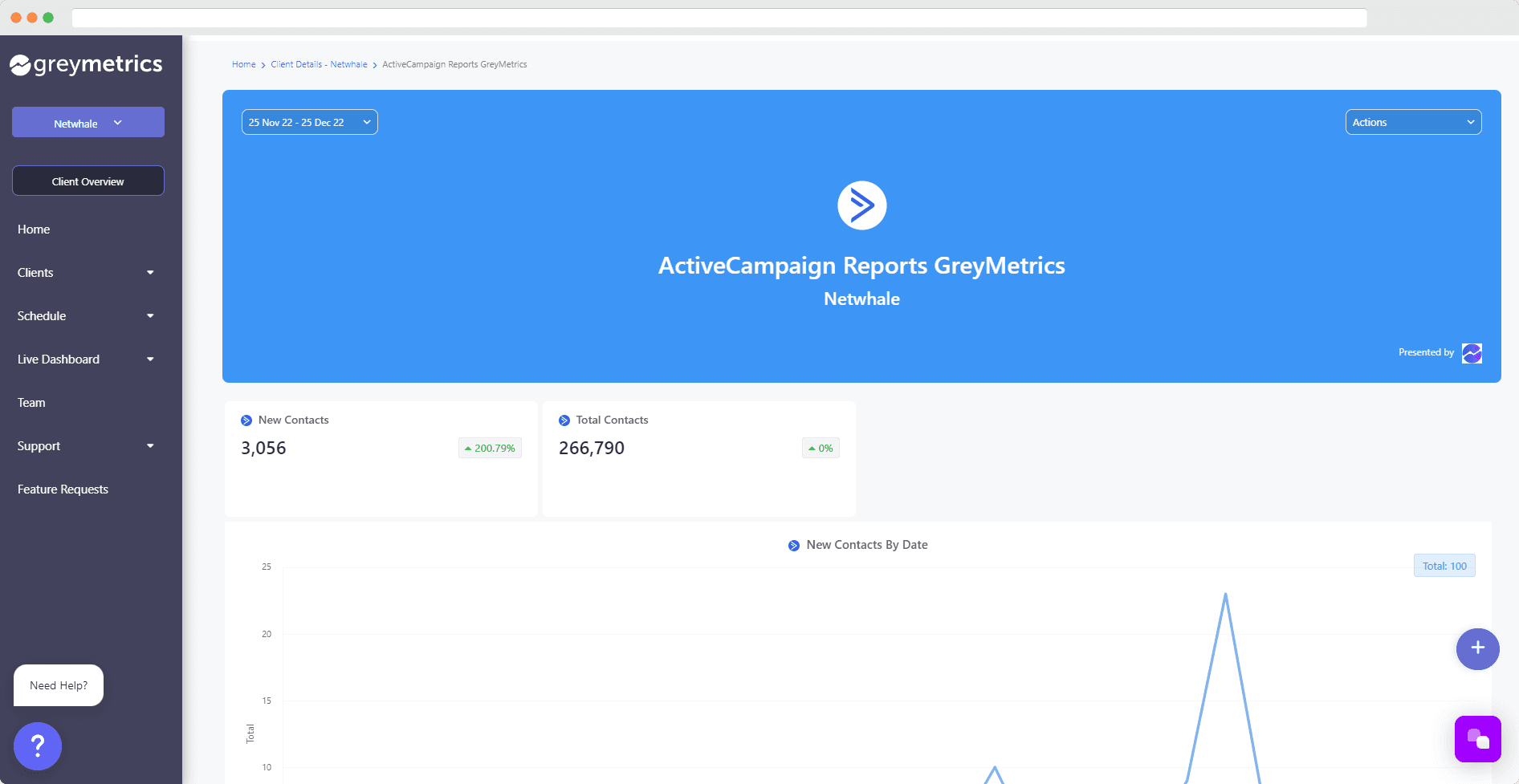Open the purple chat widget
Image resolution: width=1519 pixels, height=784 pixels.
pos(1477,738)
